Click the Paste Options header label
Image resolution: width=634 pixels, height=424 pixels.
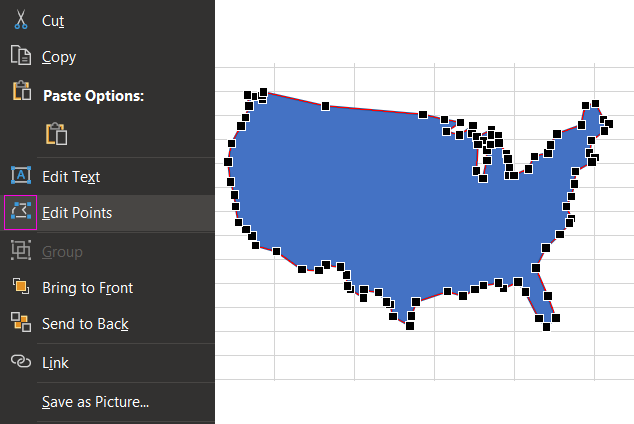(x=93, y=96)
